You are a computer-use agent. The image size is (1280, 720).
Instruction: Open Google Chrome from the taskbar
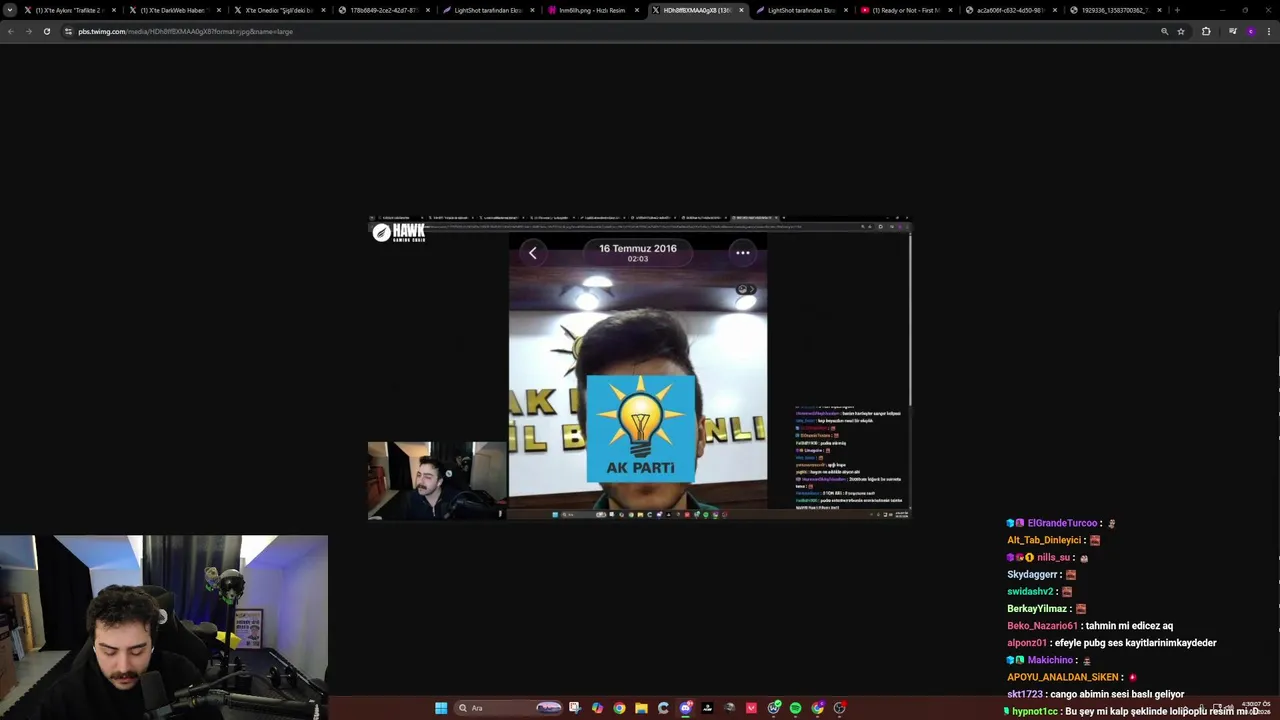619,708
